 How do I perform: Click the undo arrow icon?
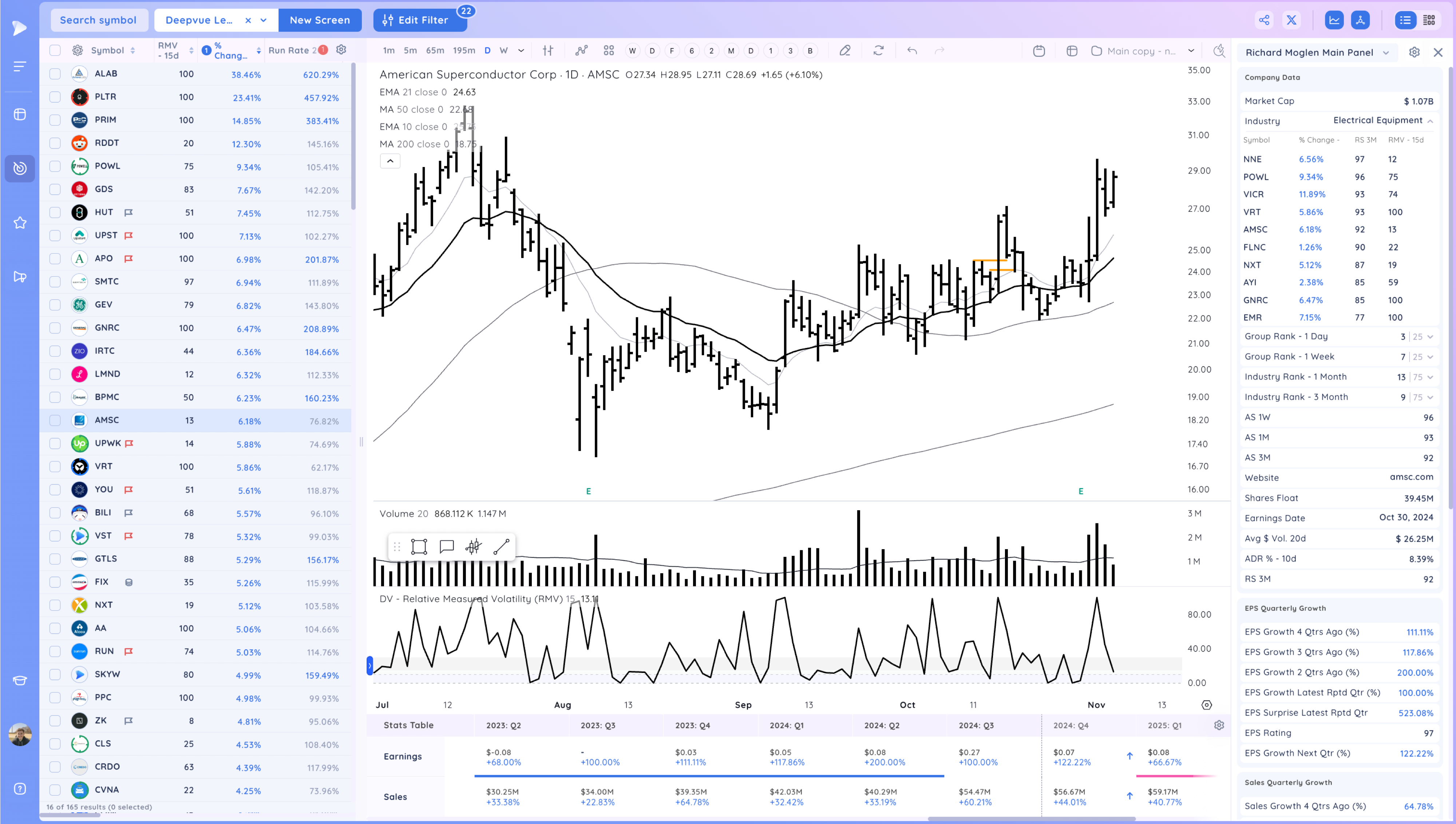tap(911, 50)
